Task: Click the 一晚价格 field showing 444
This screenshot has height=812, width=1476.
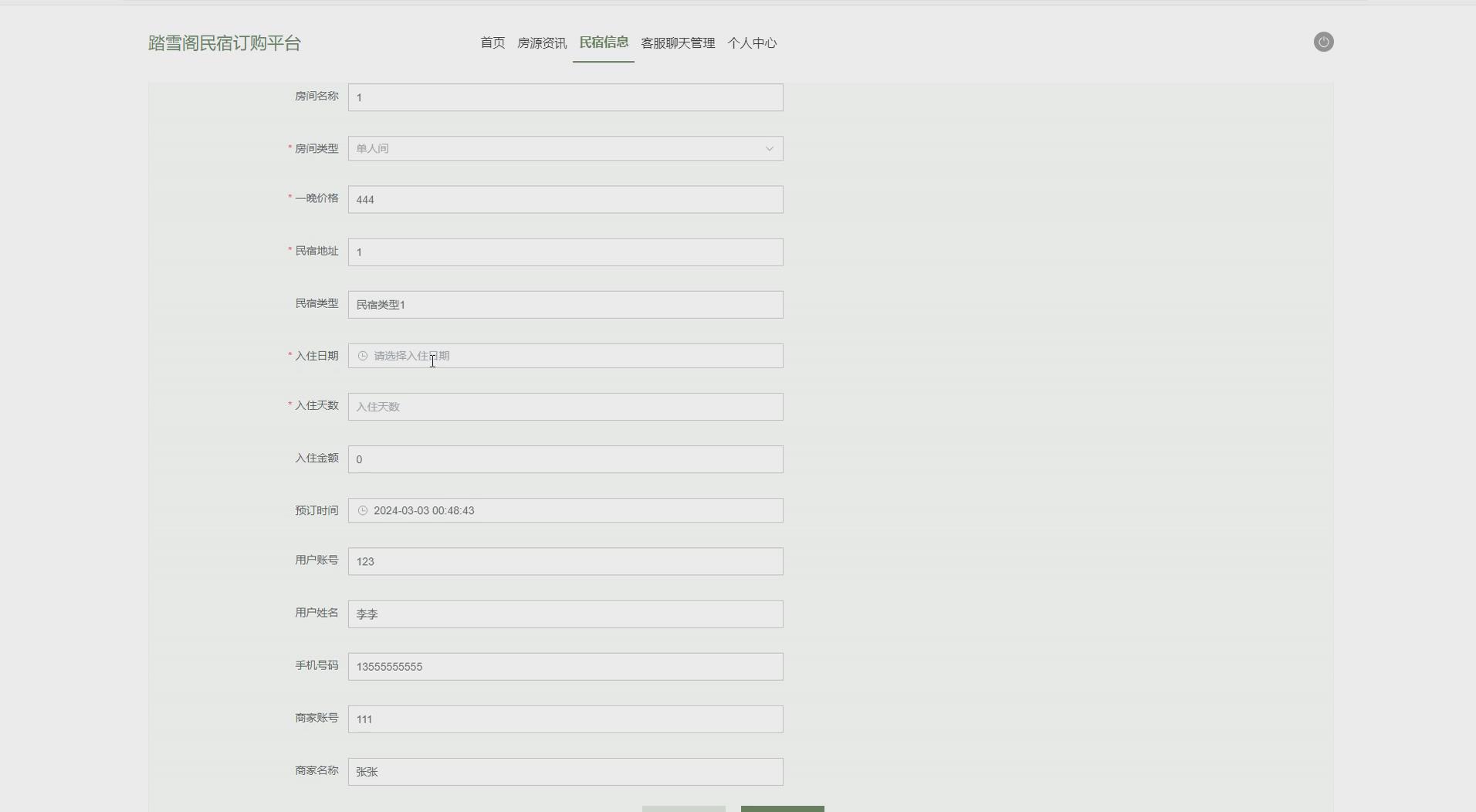Action: [x=565, y=199]
